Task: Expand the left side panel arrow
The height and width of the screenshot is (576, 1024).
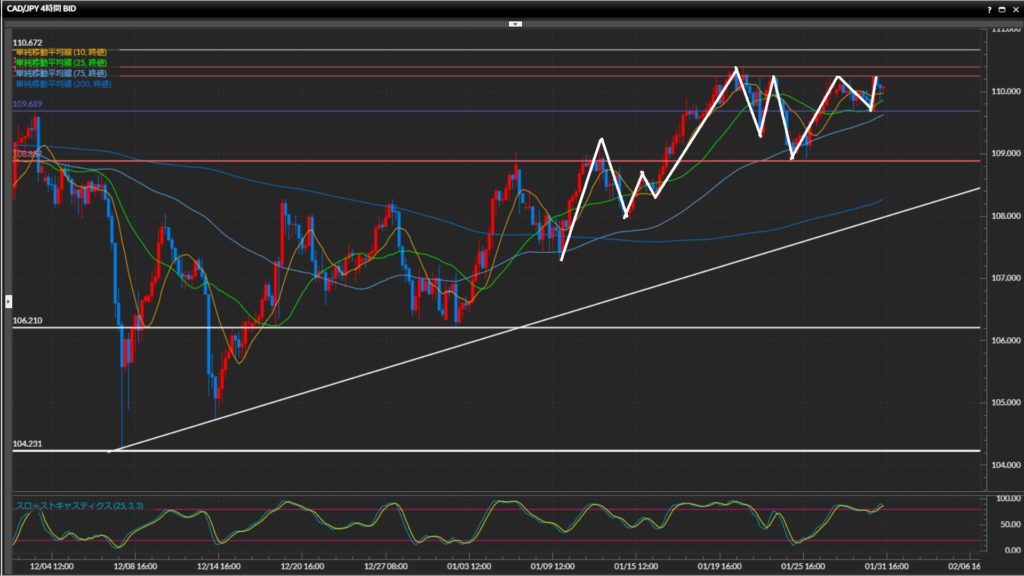Action: click(x=9, y=300)
